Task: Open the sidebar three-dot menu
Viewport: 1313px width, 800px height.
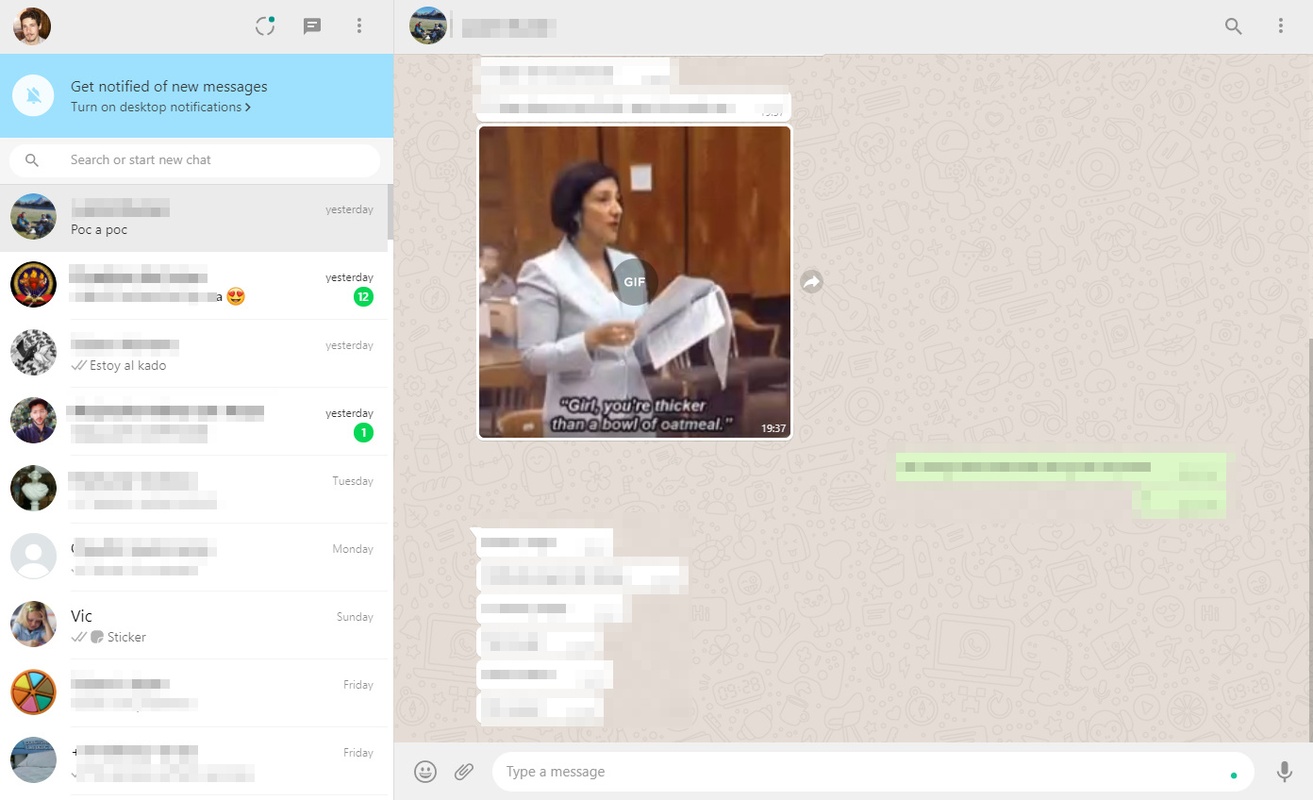Action: (359, 26)
